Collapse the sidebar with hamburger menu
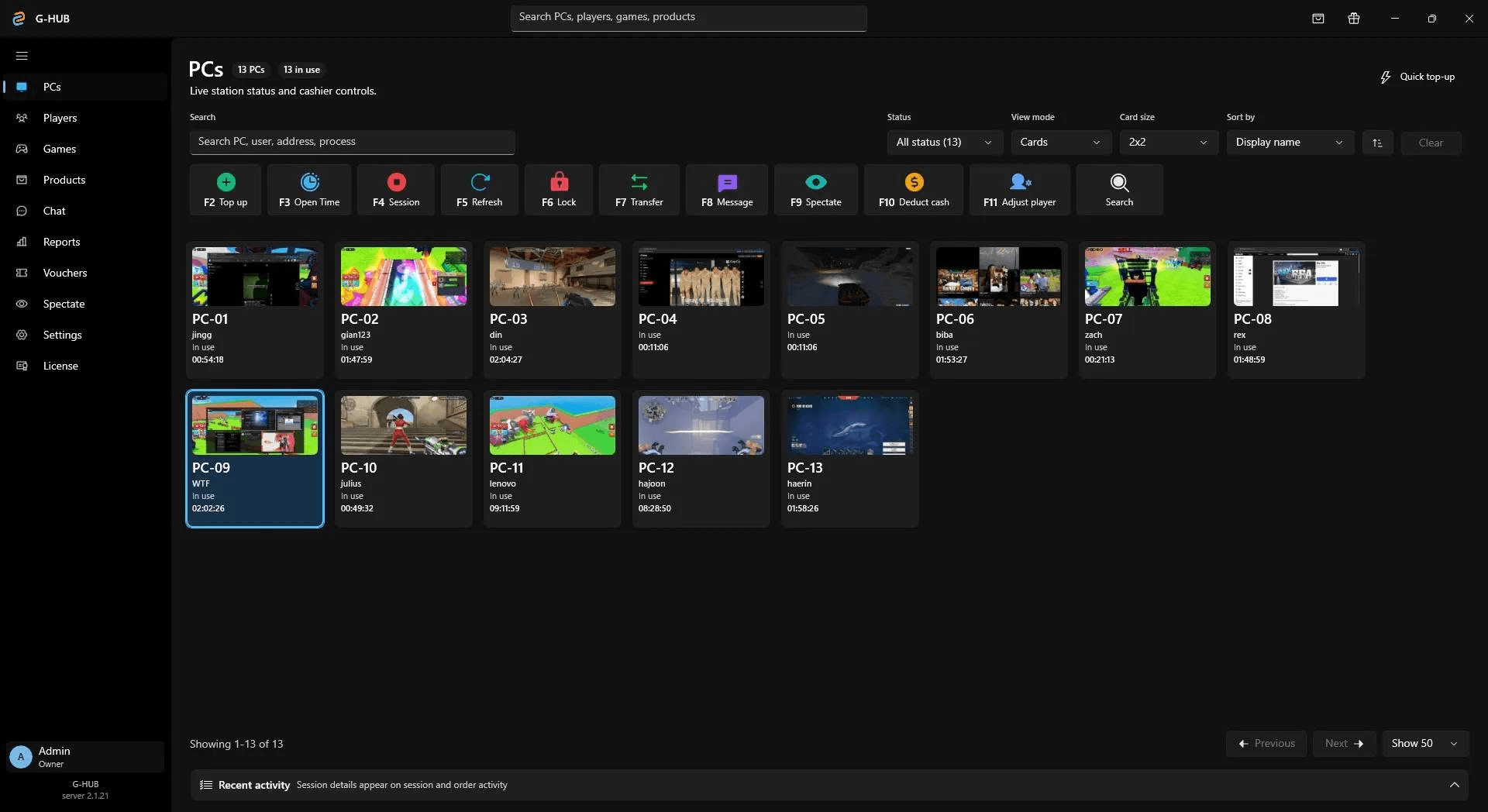Viewport: 1488px width, 812px height. [22, 56]
